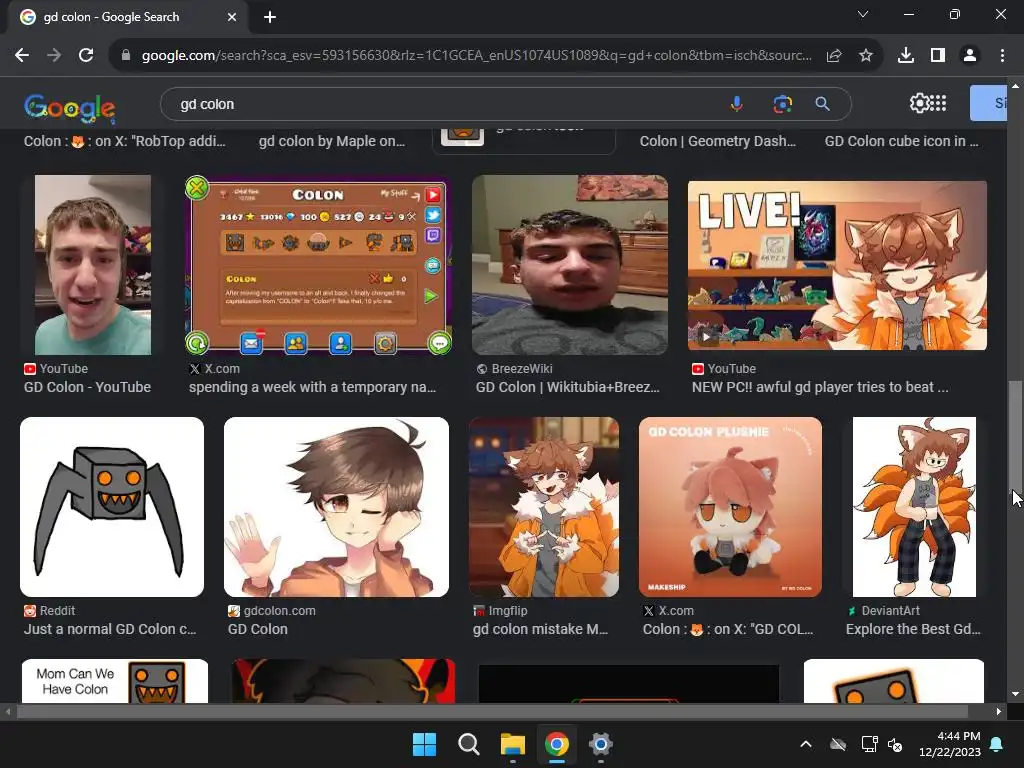Open tab search chevron dropdown
The width and height of the screenshot is (1024, 768).
pos(863,14)
